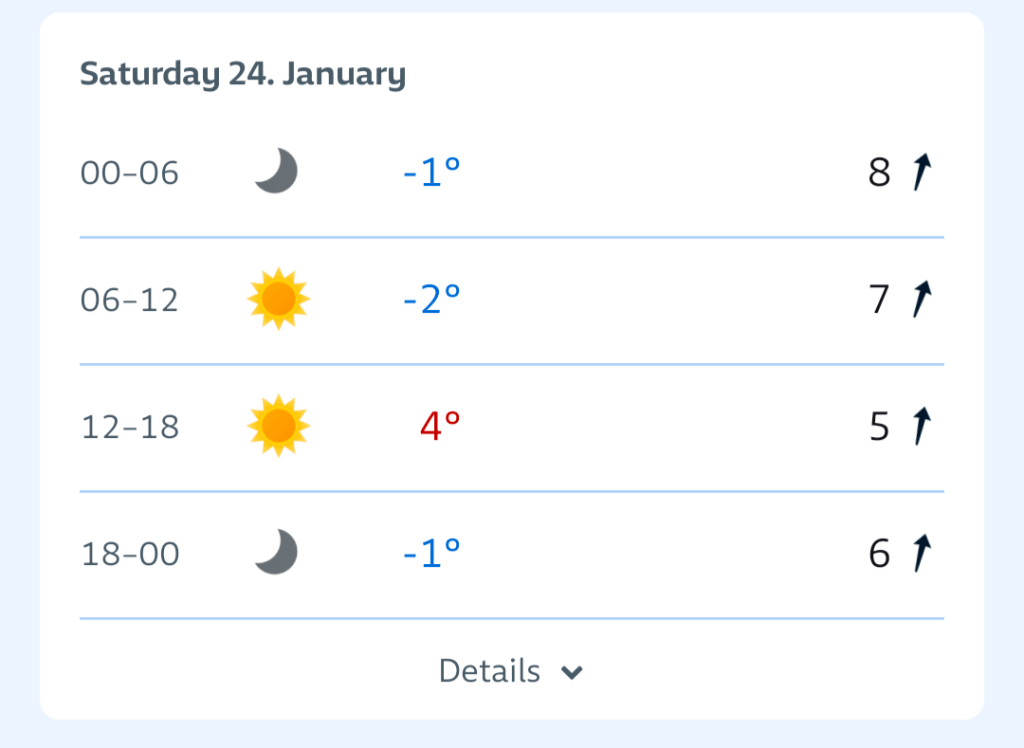Click the wind arrow beside speed 6
Screen dimensions: 1024x748
(922, 553)
